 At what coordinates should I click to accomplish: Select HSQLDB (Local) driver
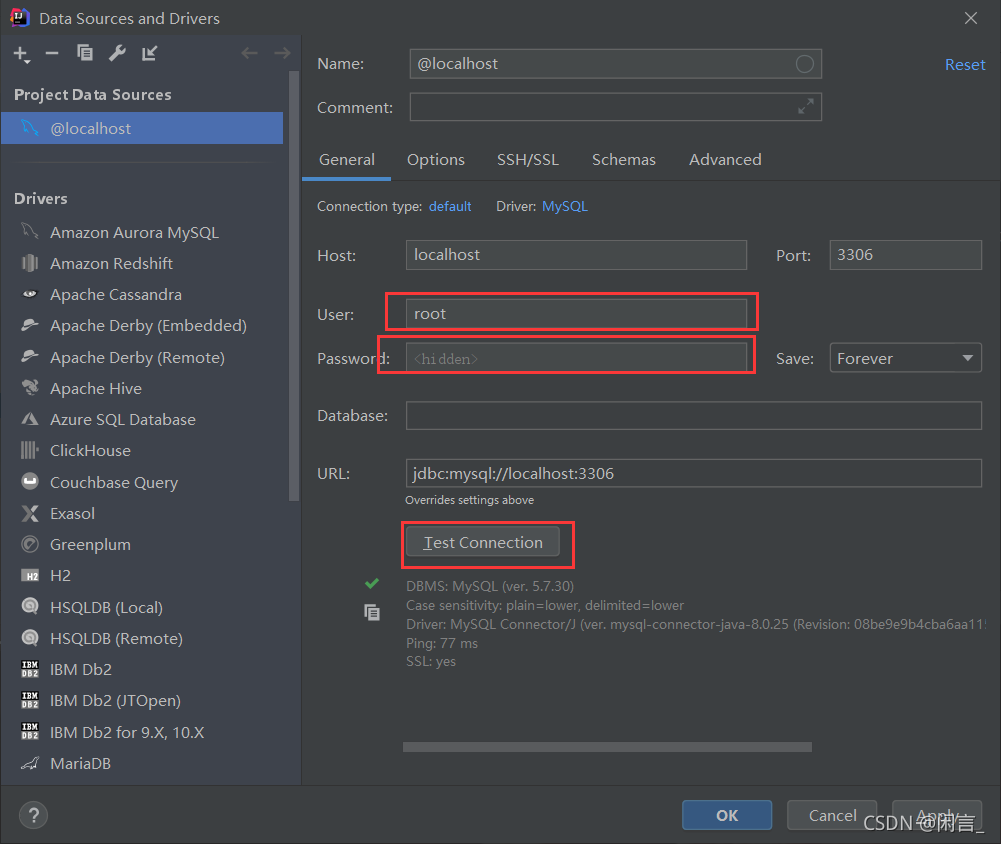pos(106,607)
